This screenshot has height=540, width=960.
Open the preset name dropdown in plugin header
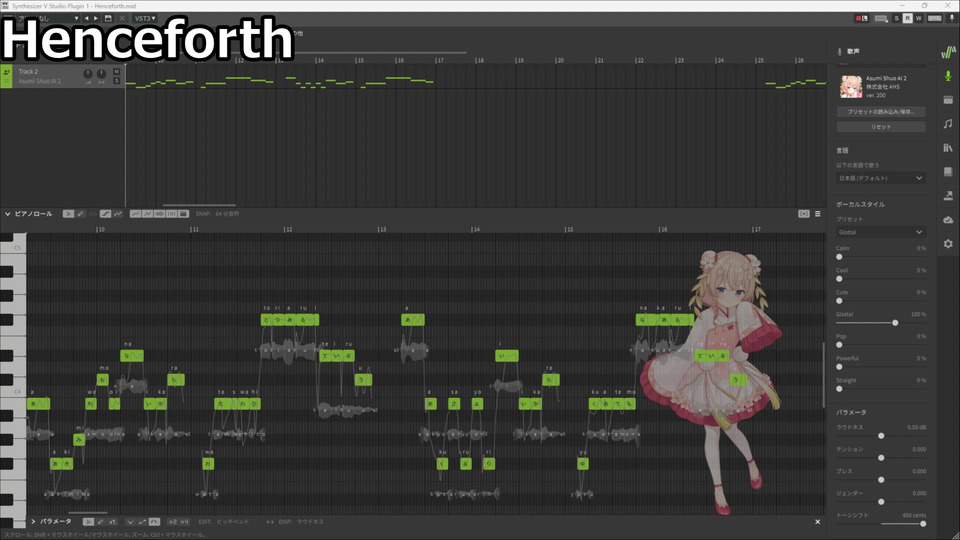[x=48, y=18]
